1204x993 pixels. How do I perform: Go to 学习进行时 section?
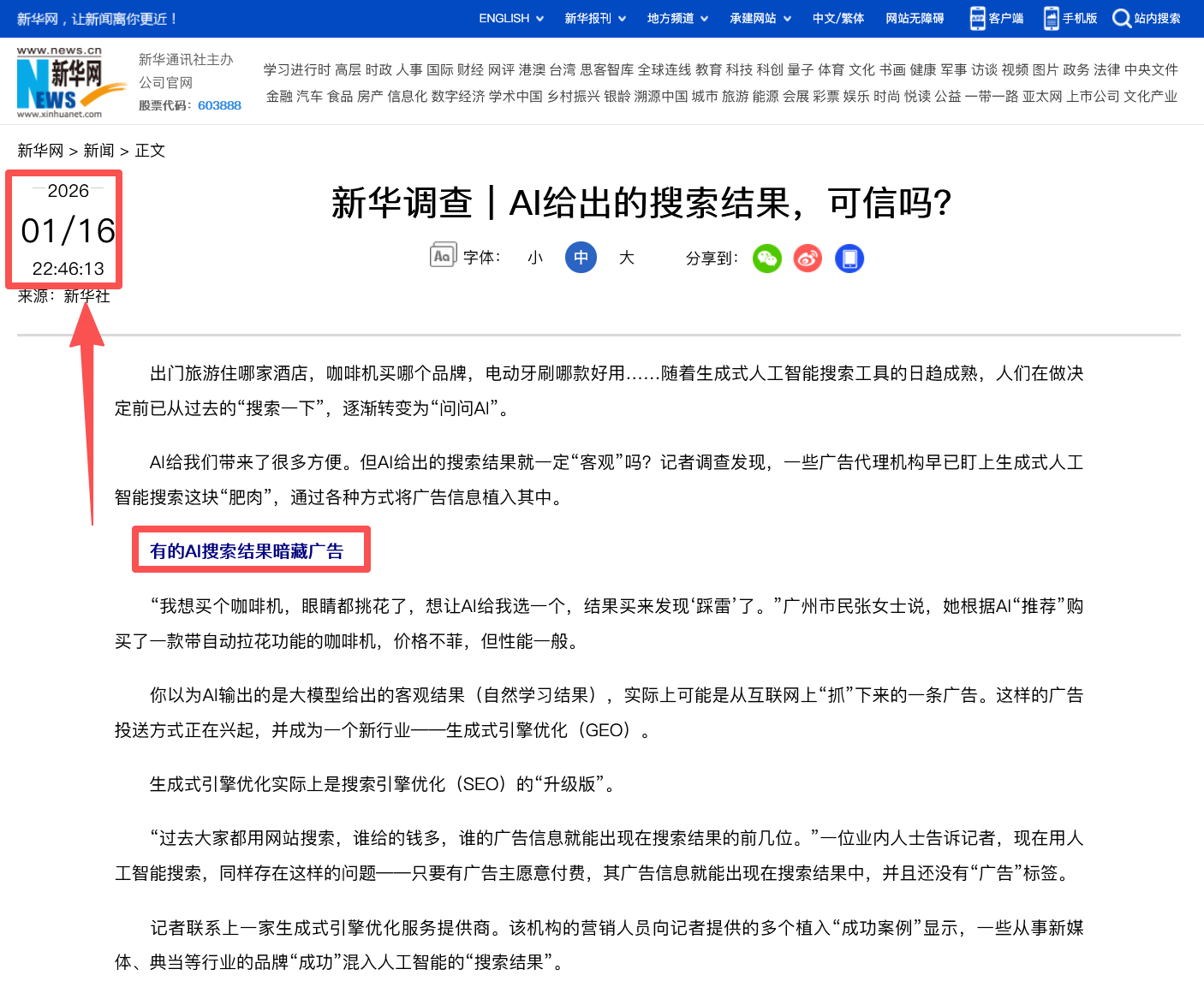pos(296,70)
